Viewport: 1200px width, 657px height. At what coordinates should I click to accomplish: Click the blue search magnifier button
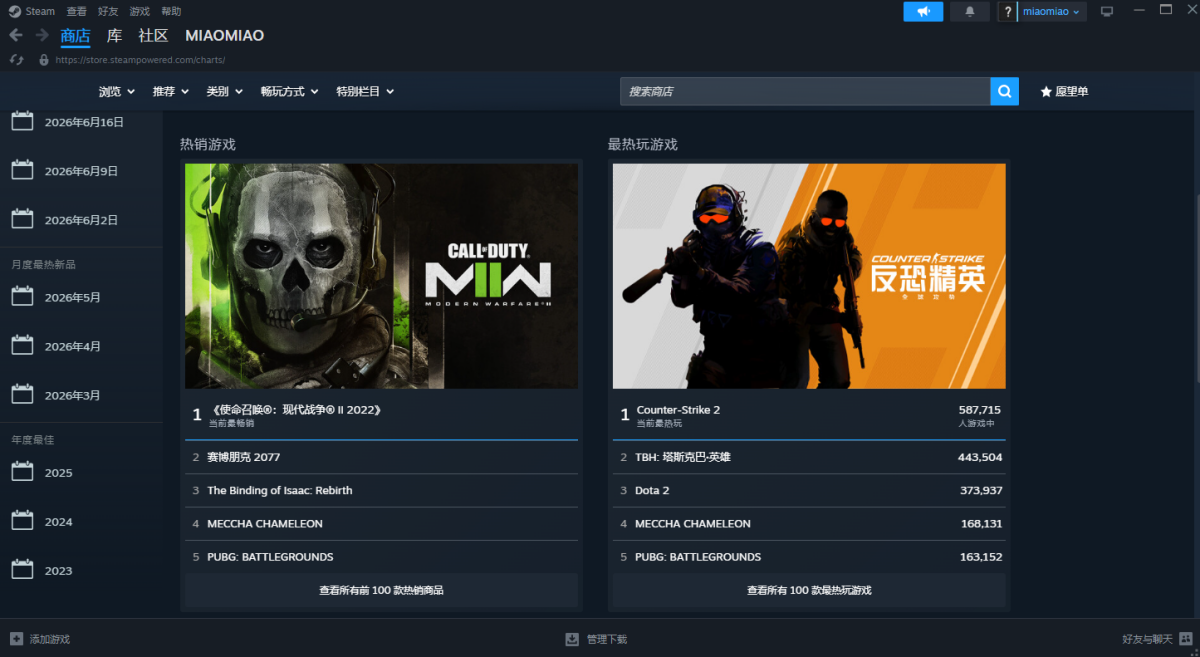(1005, 91)
